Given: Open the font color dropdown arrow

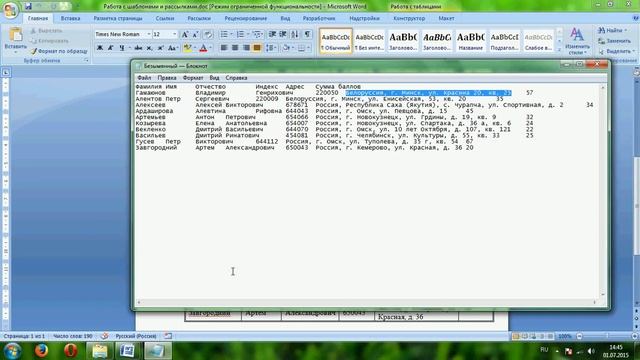Looking at the screenshot, I should [x=210, y=48].
